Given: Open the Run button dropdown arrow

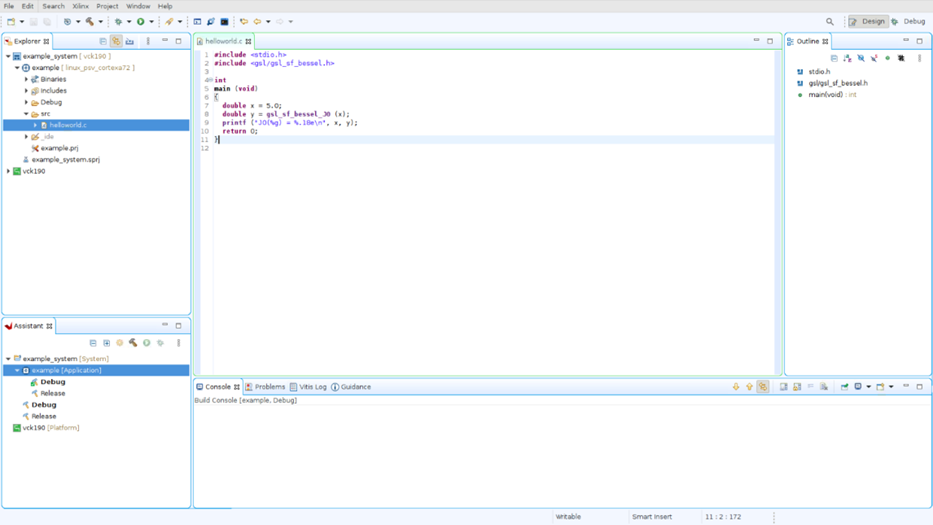Looking at the screenshot, I should pos(151,21).
